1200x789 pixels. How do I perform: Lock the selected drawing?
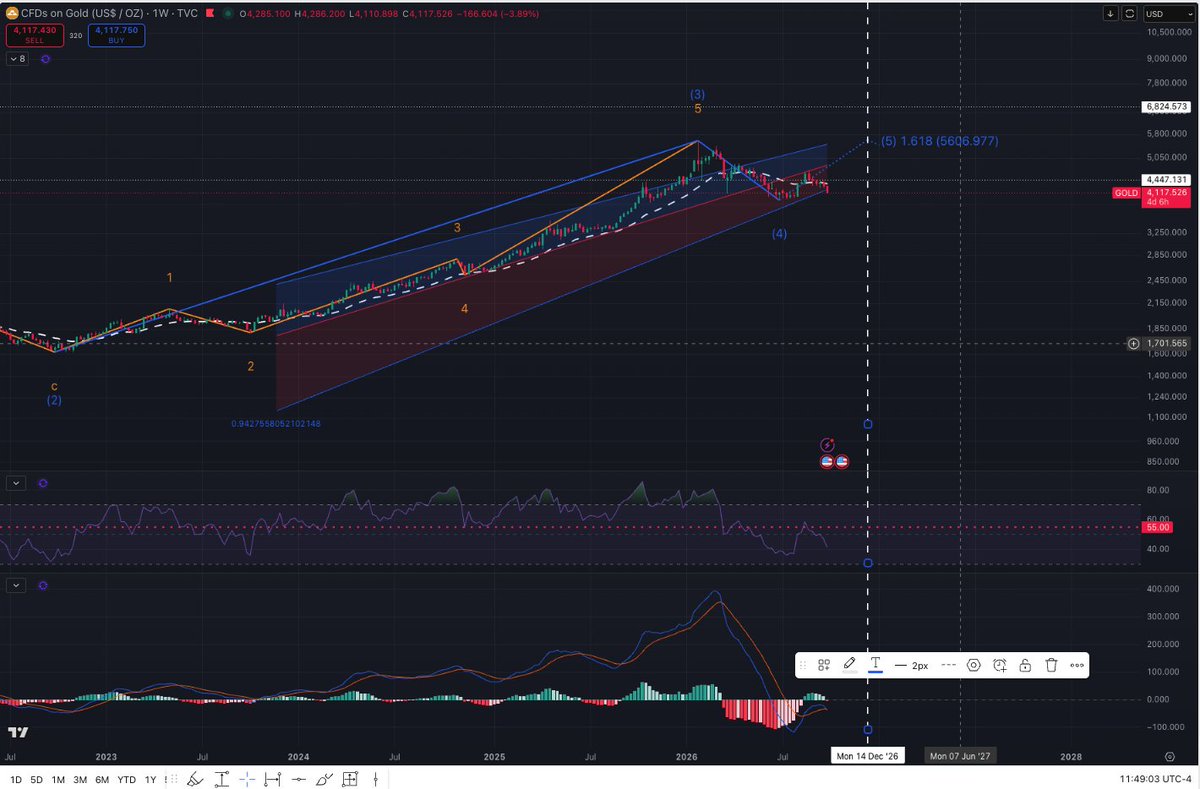[x=1025, y=665]
